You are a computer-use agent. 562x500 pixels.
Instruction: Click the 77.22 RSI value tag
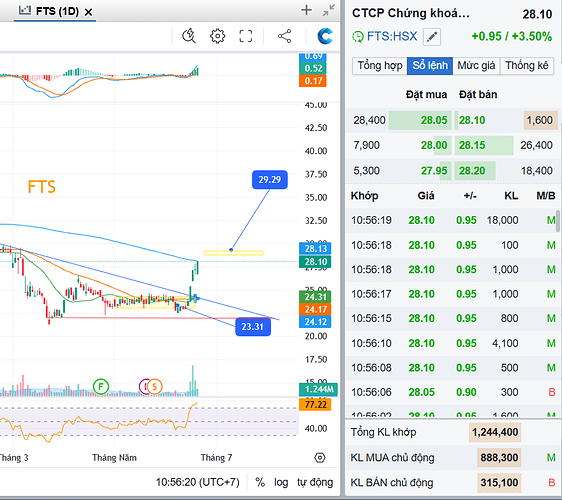tap(315, 405)
